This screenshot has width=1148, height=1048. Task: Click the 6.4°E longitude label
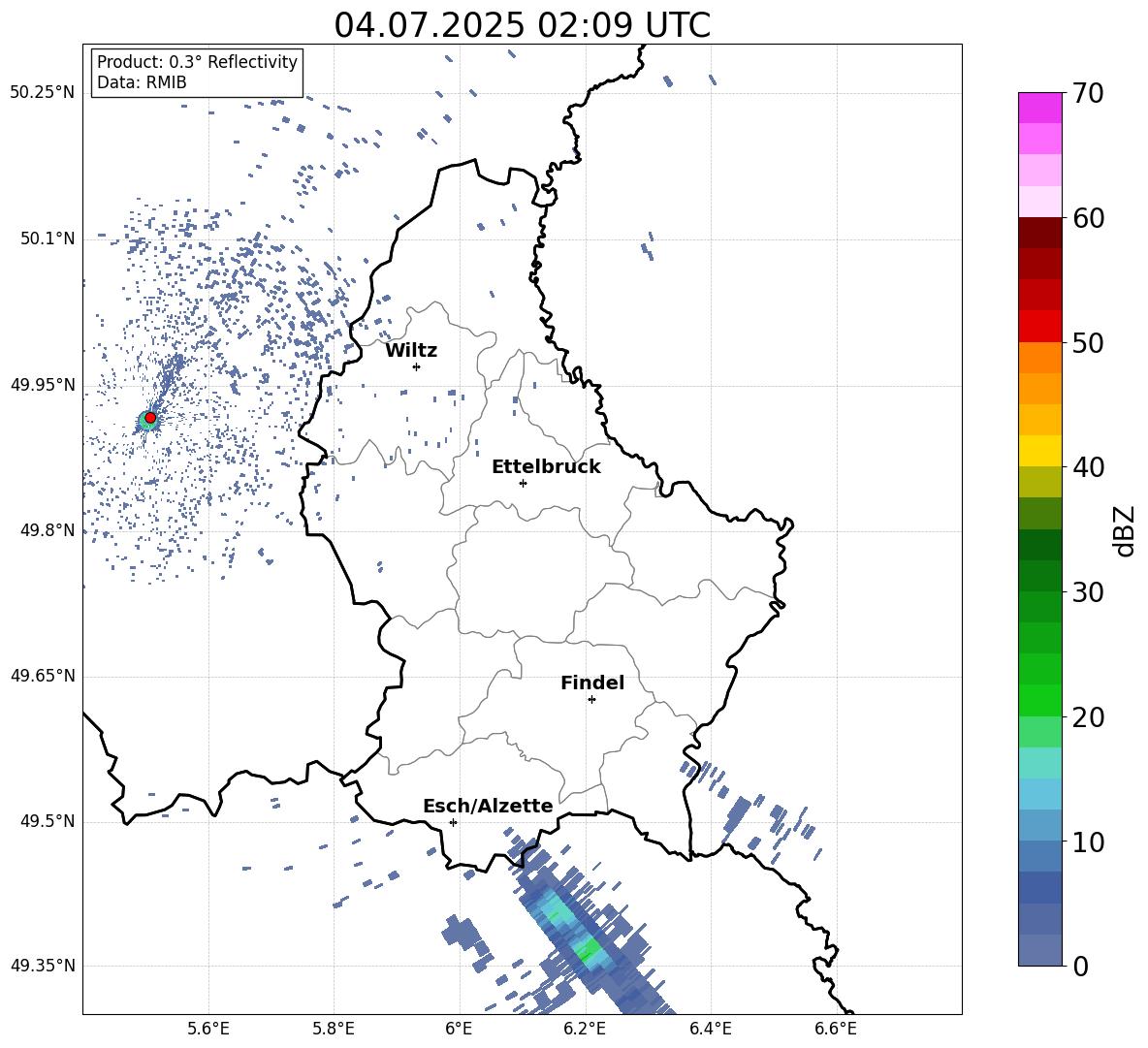[710, 1029]
